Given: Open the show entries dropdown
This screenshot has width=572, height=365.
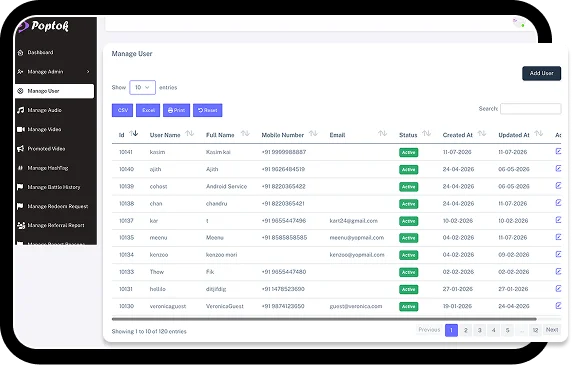Looking at the screenshot, I should [142, 88].
